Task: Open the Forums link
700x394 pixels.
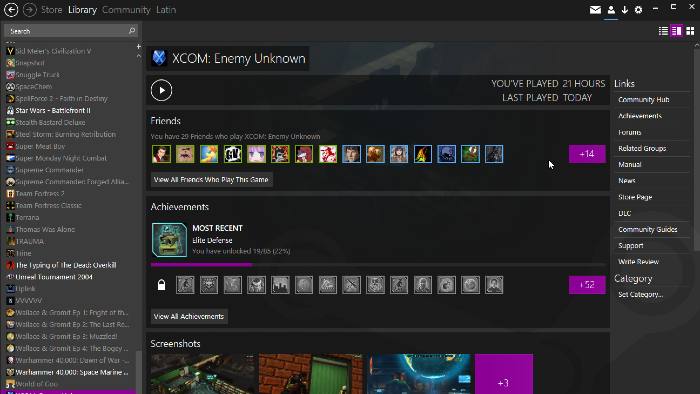Action: (629, 132)
